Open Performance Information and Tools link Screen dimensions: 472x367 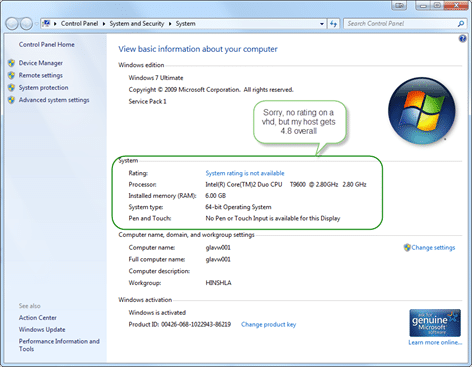59,345
